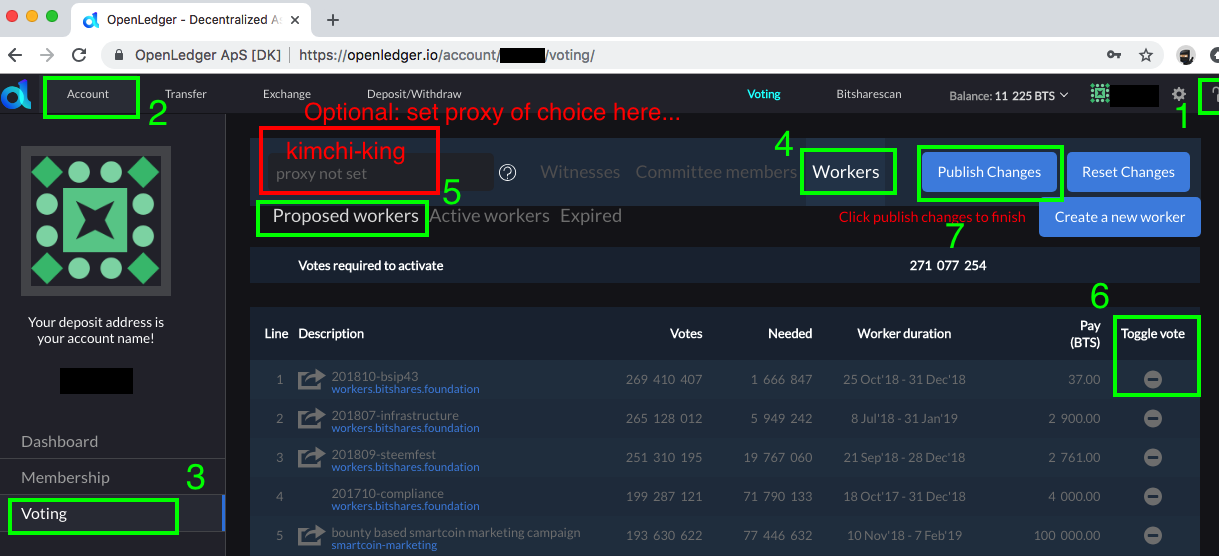Open the saved password key icon
Screen dimensions: 1219x556
pos(1113,55)
